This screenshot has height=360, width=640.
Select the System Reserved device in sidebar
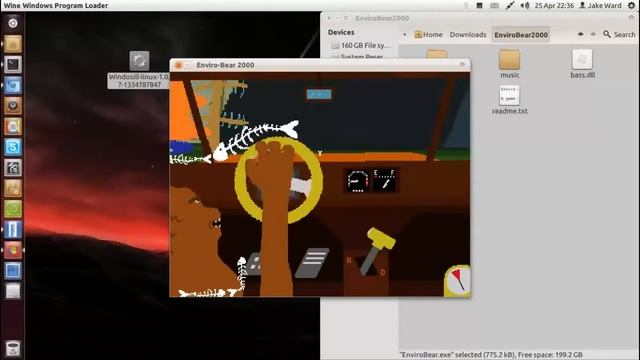click(358, 56)
